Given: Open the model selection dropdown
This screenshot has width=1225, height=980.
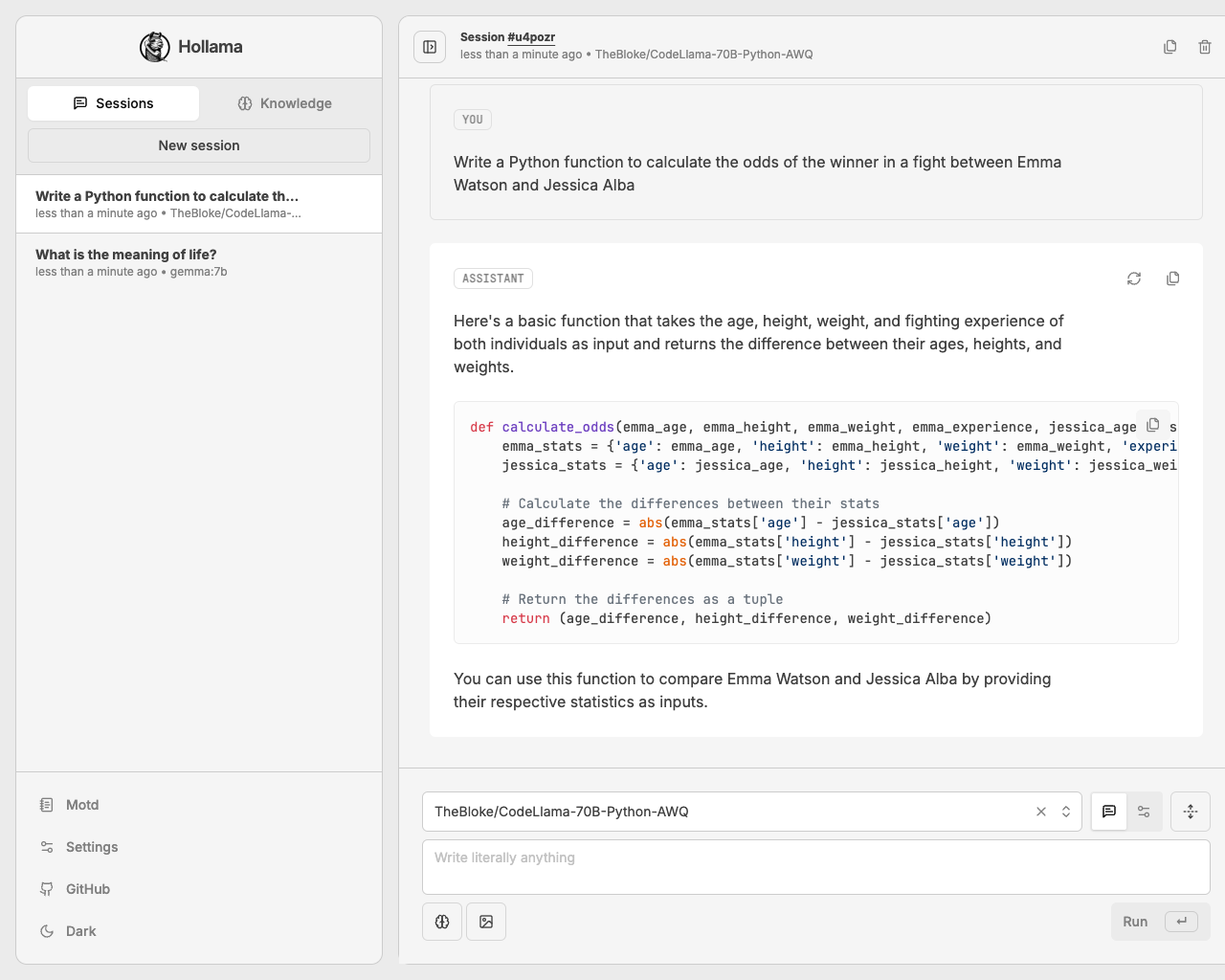Looking at the screenshot, I should (1066, 812).
